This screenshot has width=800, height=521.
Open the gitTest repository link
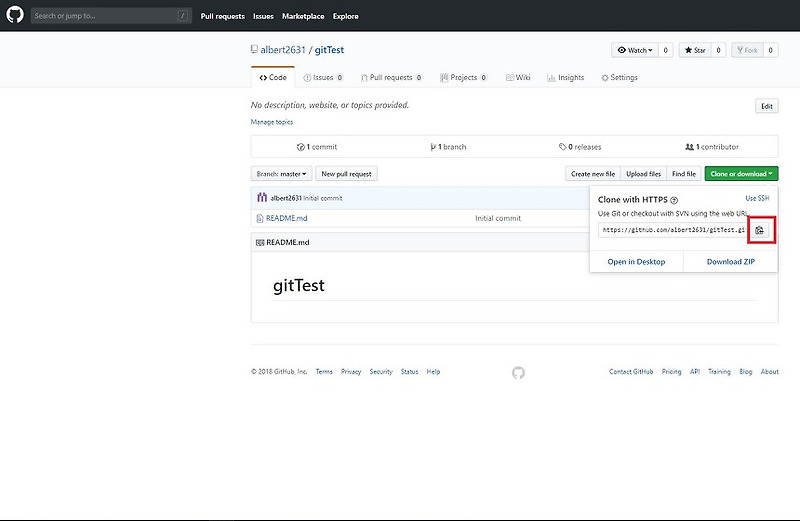coord(329,49)
